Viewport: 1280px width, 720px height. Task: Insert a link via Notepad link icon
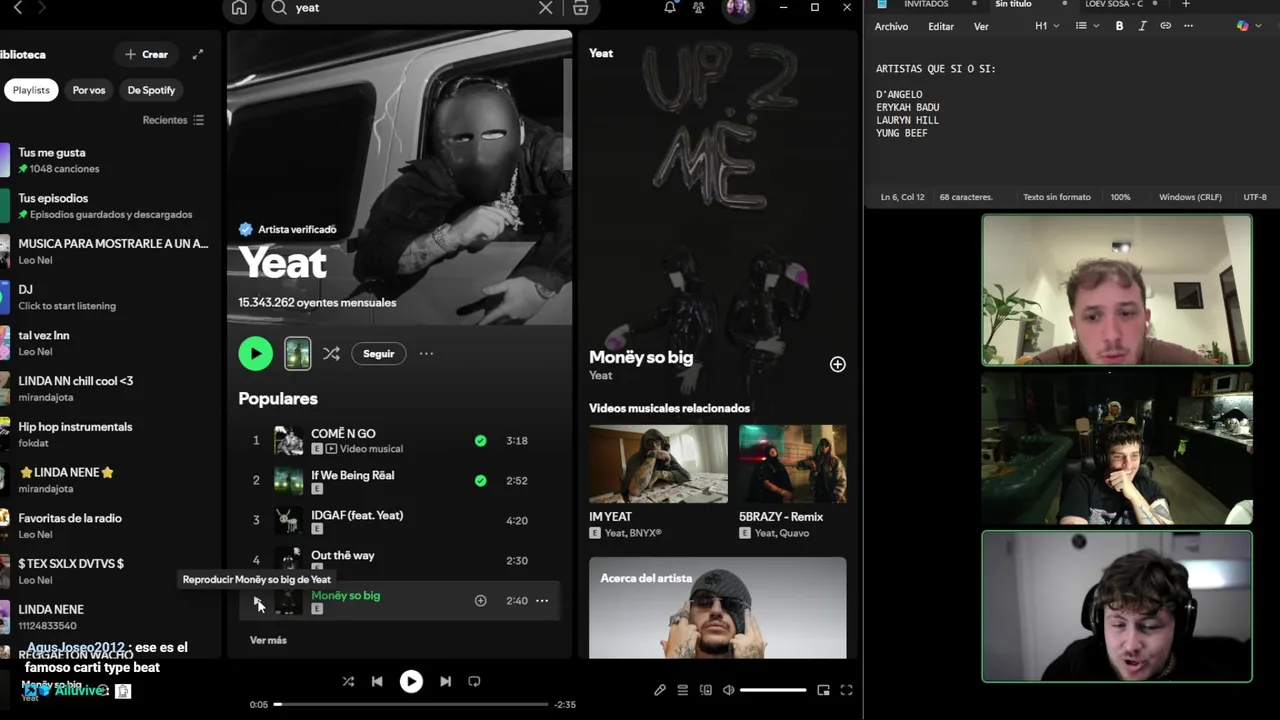[x=1165, y=26]
